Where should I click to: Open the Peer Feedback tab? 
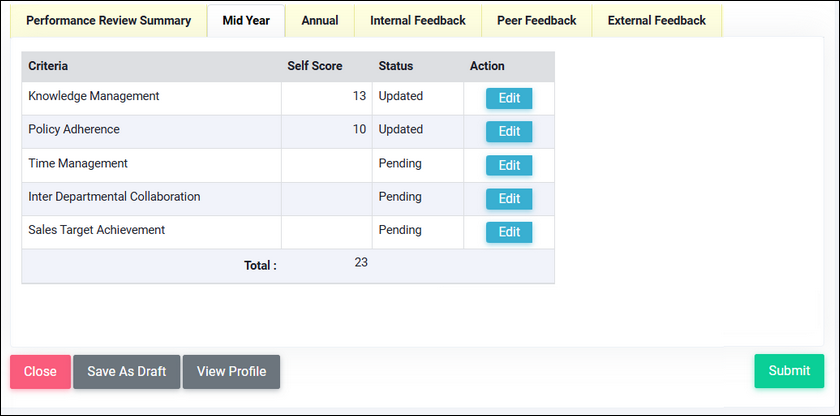coord(536,21)
